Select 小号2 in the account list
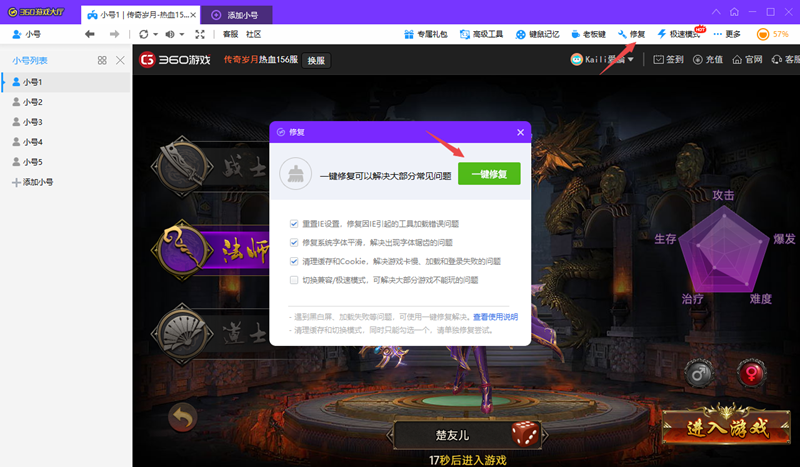Viewport: 800px width, 467px height. pos(66,102)
